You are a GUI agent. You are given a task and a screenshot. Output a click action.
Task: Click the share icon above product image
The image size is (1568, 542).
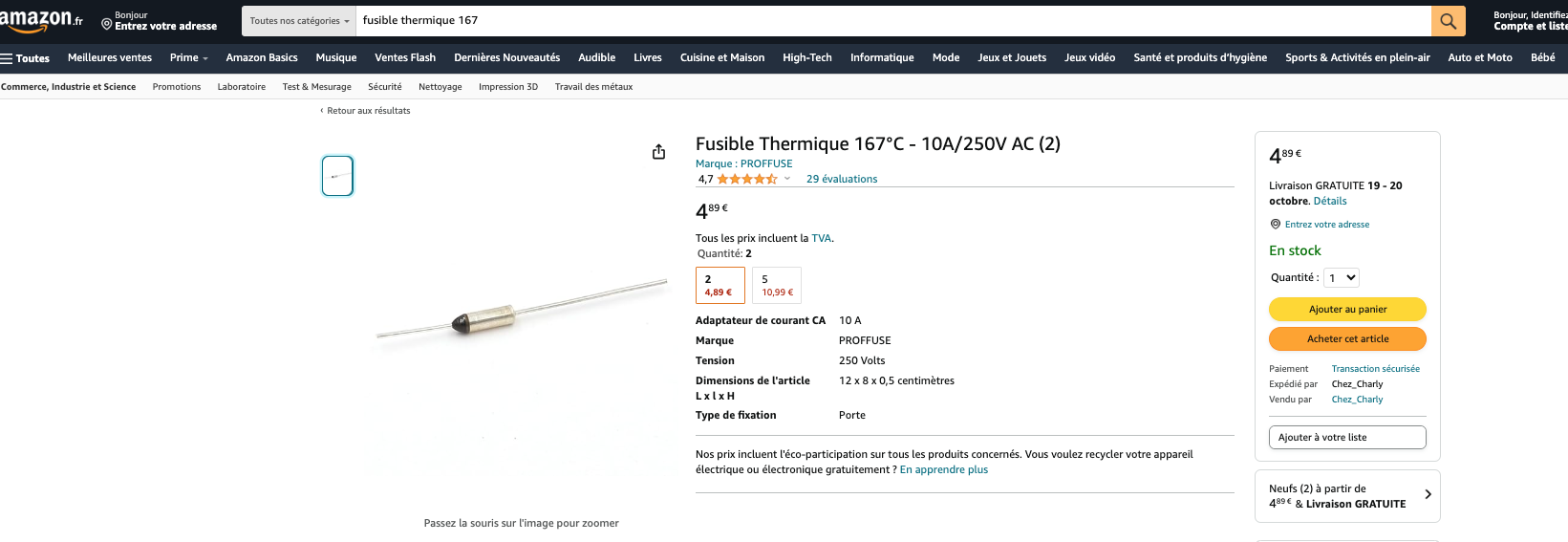coord(658,152)
